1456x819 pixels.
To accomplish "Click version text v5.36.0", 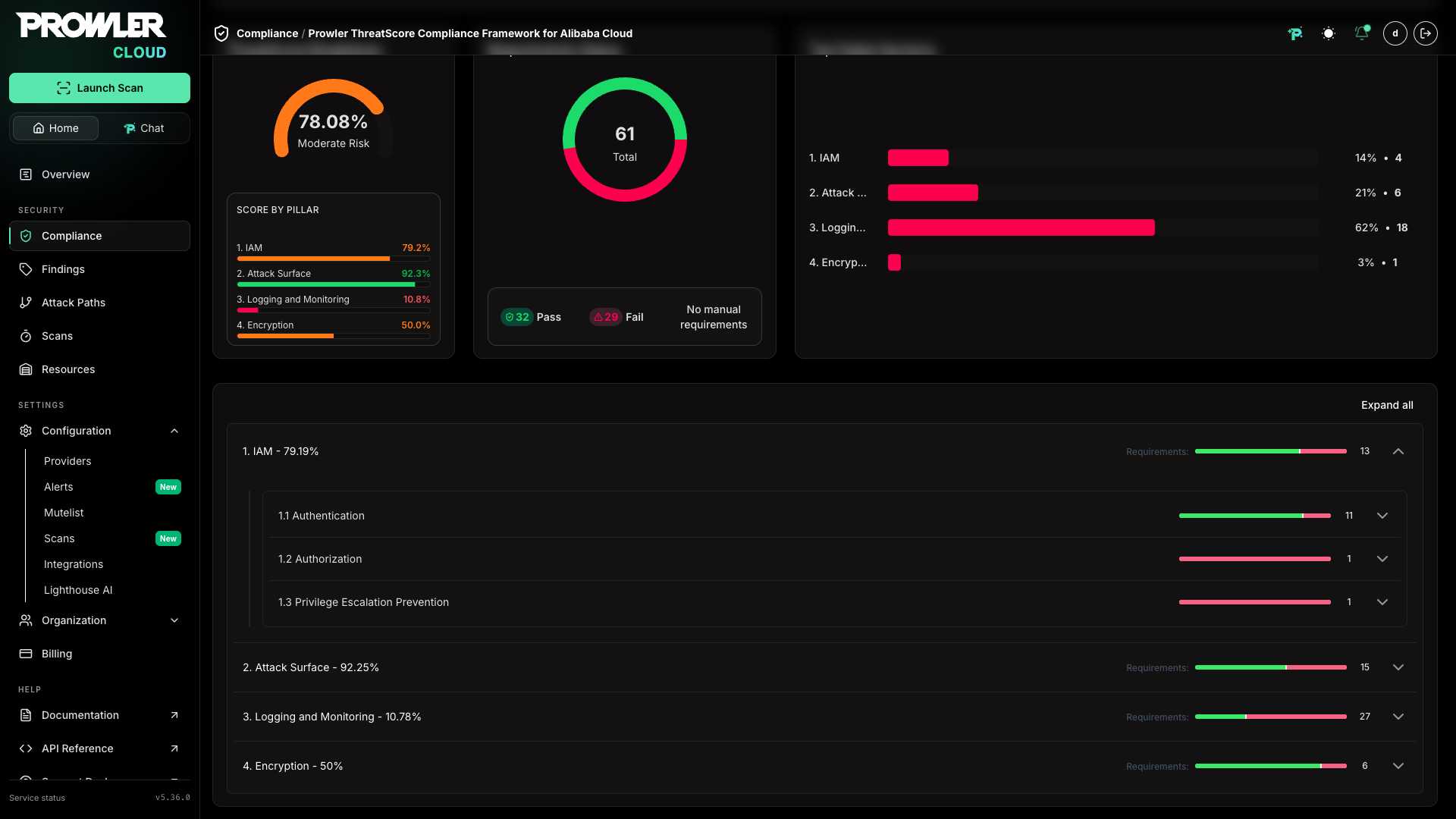I will click(x=173, y=798).
